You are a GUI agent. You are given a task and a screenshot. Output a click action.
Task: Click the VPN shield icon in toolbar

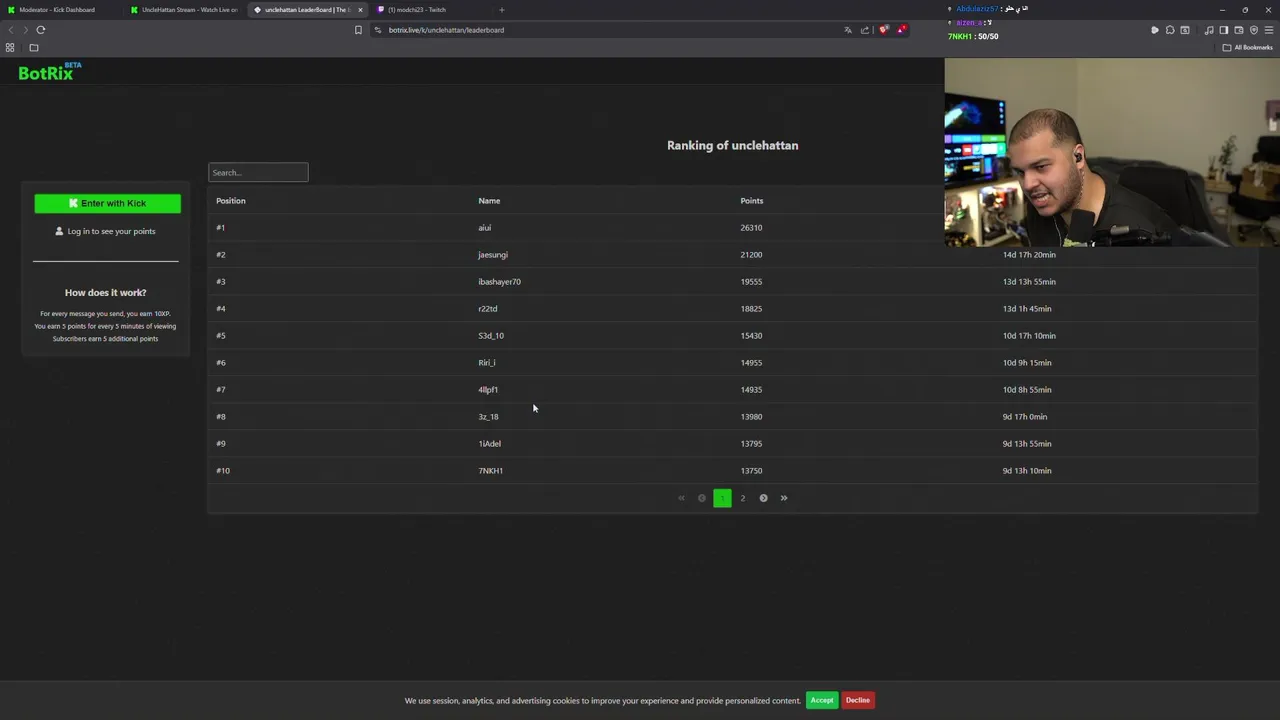(x=1254, y=30)
